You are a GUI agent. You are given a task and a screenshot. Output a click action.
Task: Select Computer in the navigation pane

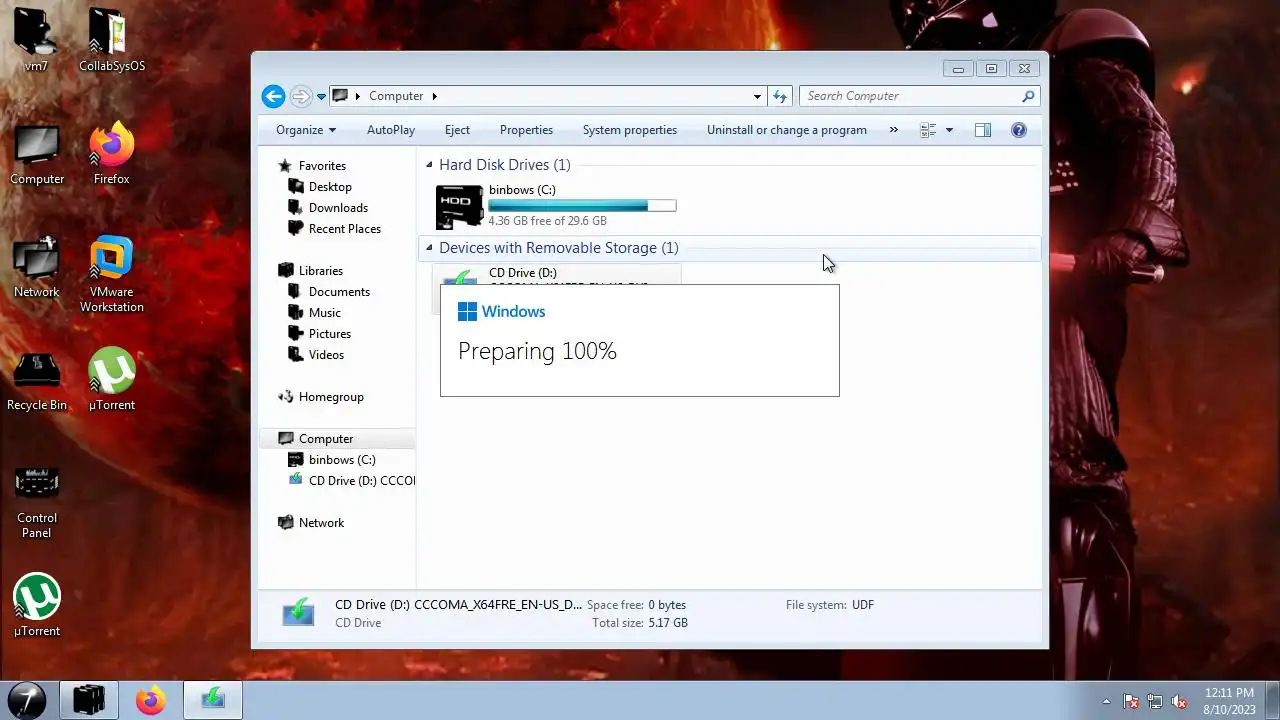(326, 439)
